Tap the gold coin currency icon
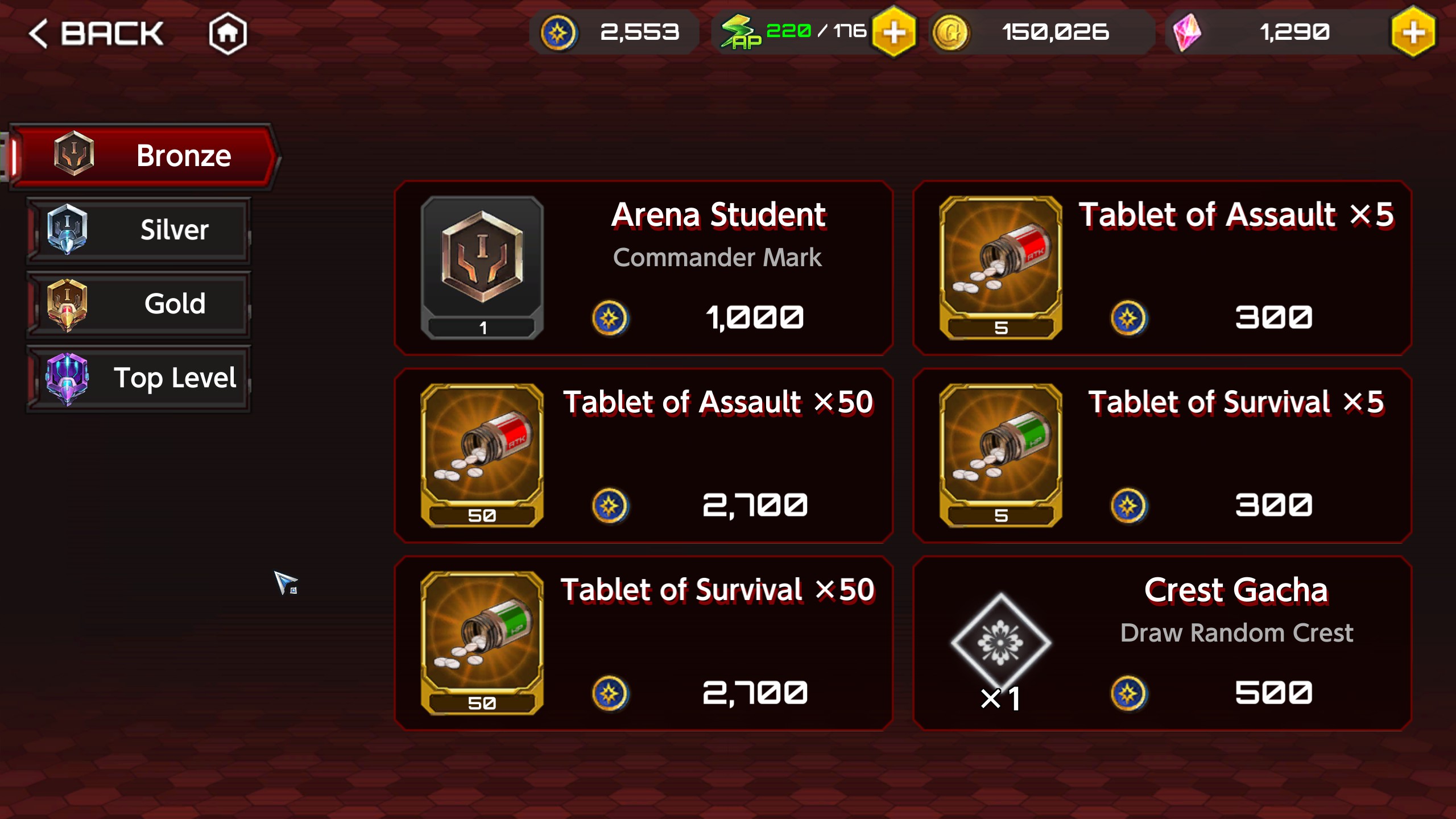Viewport: 1456px width, 819px height. [x=950, y=32]
